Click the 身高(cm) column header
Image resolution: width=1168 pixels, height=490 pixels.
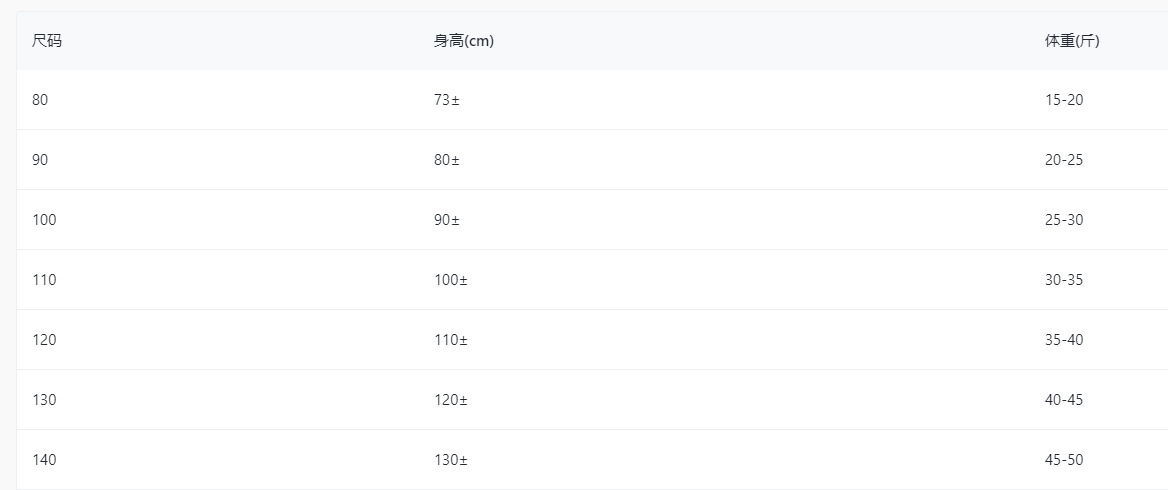464,41
